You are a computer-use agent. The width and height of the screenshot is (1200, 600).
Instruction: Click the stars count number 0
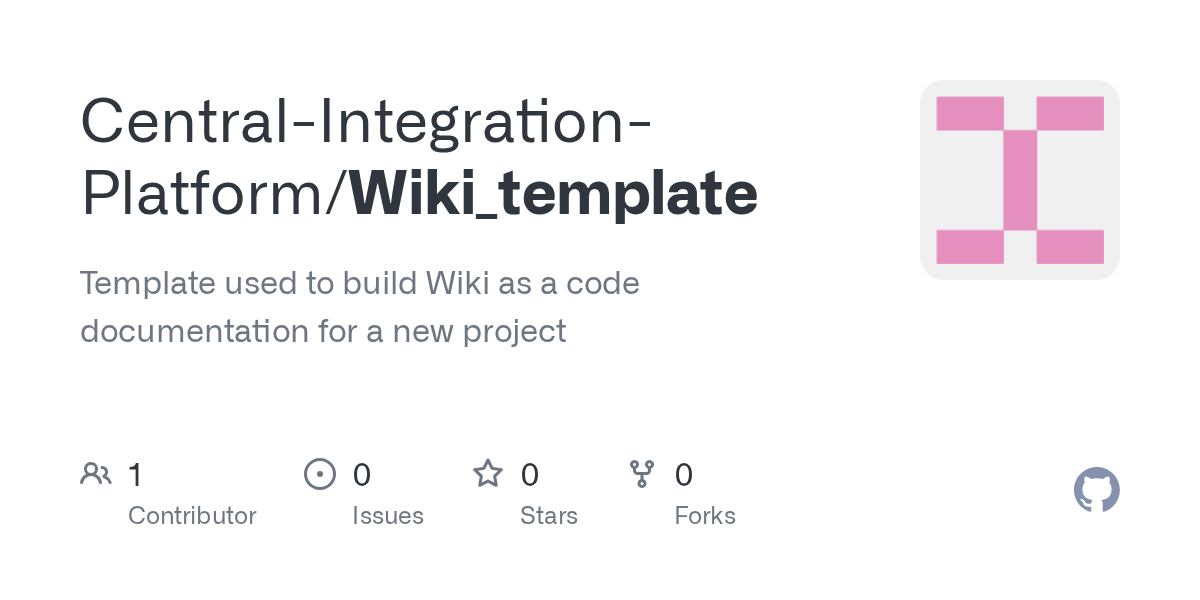click(530, 474)
